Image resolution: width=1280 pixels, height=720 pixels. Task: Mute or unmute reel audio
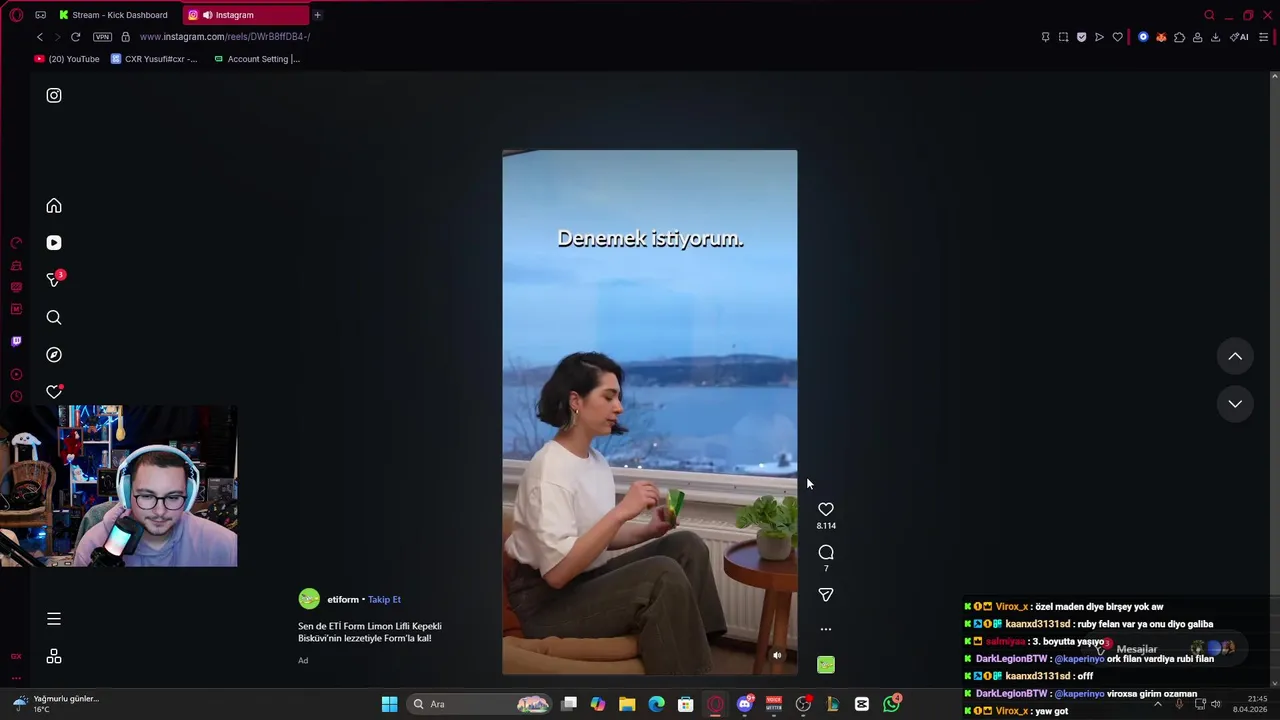pyautogui.click(x=777, y=656)
